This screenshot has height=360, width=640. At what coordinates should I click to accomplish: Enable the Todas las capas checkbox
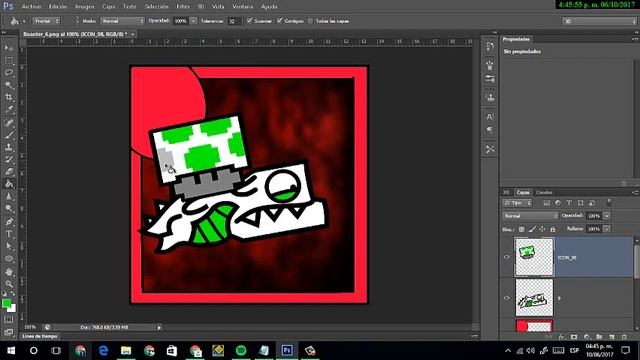click(311, 21)
